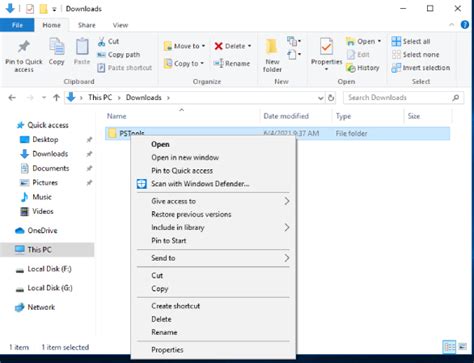This screenshot has height=363, width=474.
Task: Expand the Give access to submenu
Action: (286, 201)
